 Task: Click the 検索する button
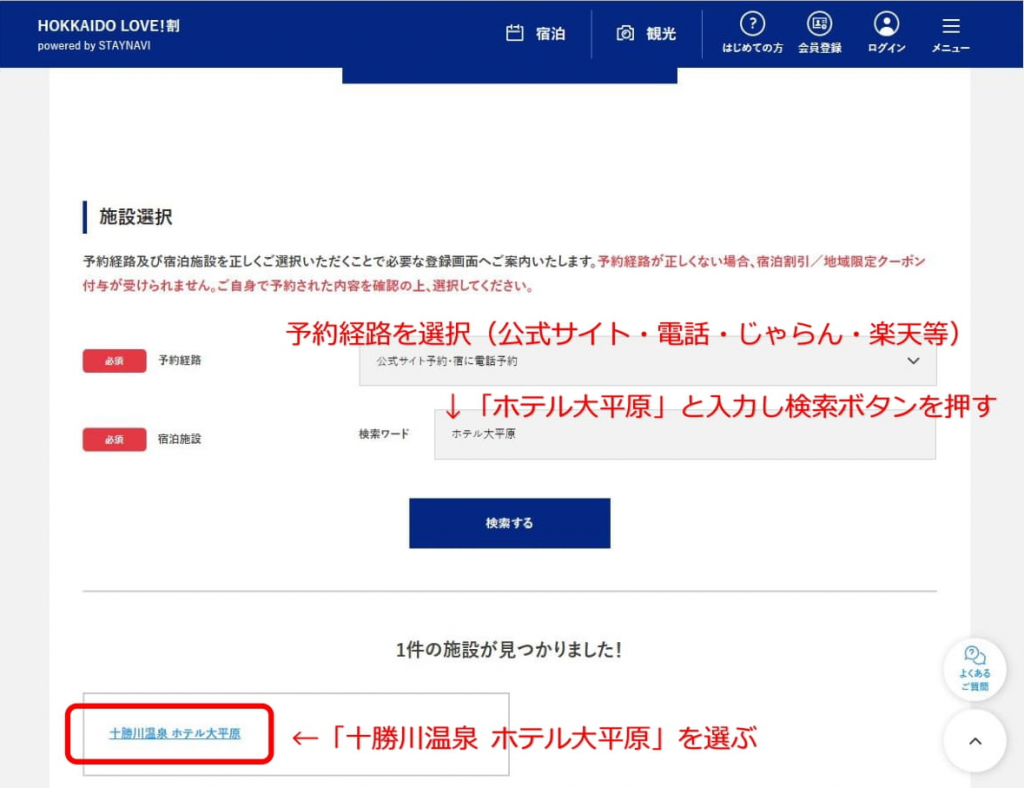pyautogui.click(x=509, y=523)
